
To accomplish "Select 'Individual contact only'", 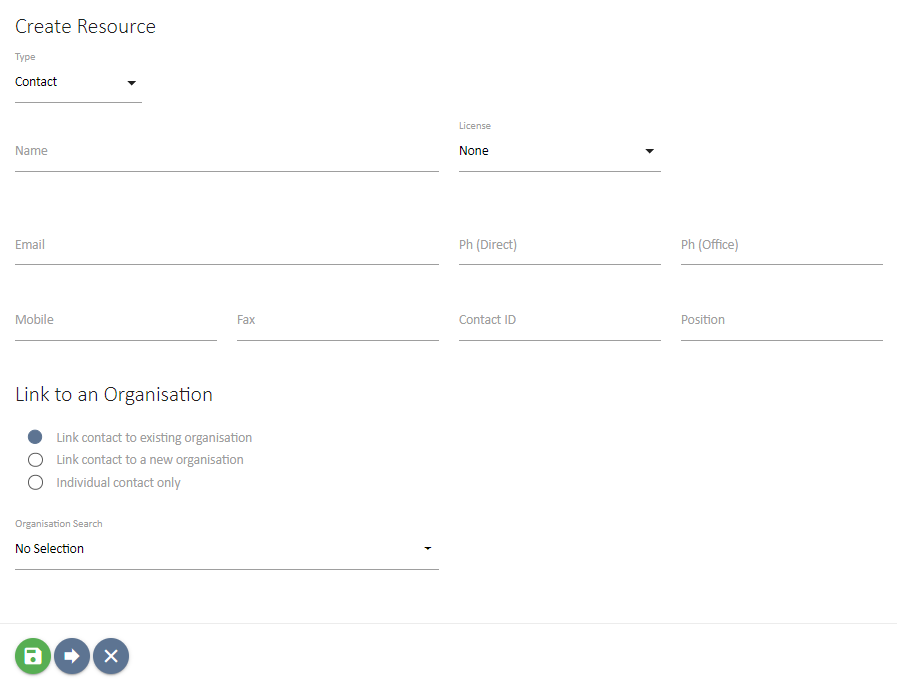I will [x=35, y=482].
